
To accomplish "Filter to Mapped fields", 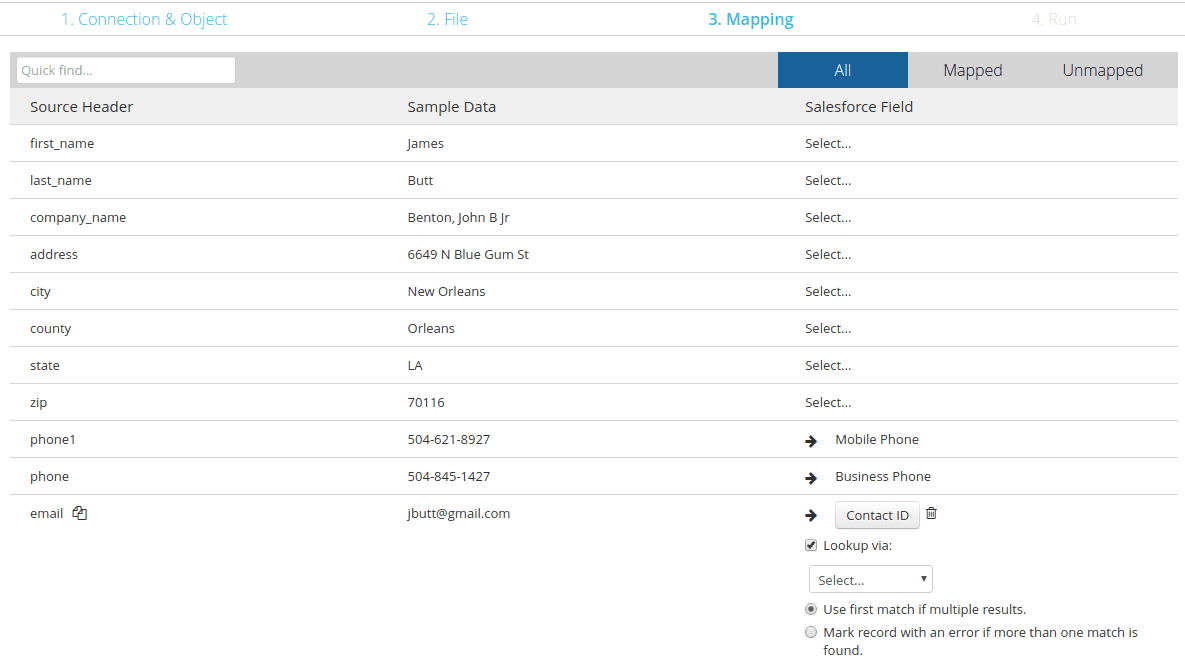I will tap(973, 70).
